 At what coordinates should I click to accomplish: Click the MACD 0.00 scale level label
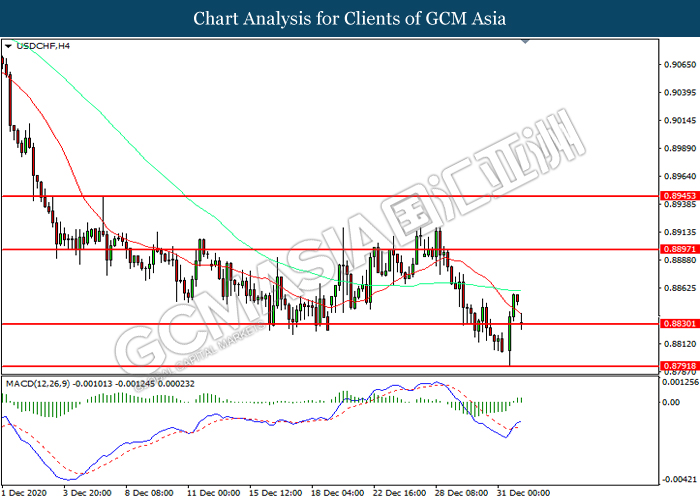(x=673, y=403)
